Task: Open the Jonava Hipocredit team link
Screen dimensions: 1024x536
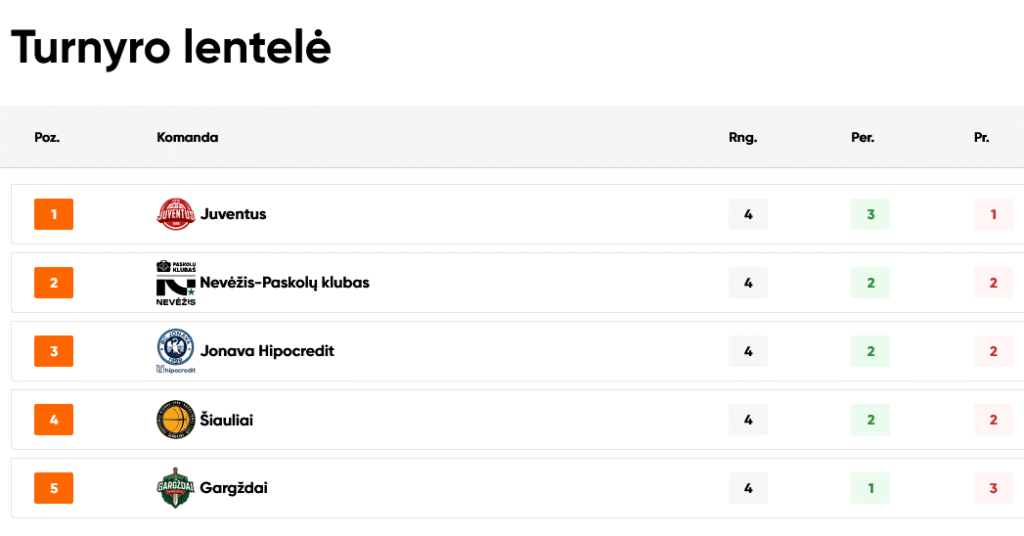Action: (x=267, y=352)
